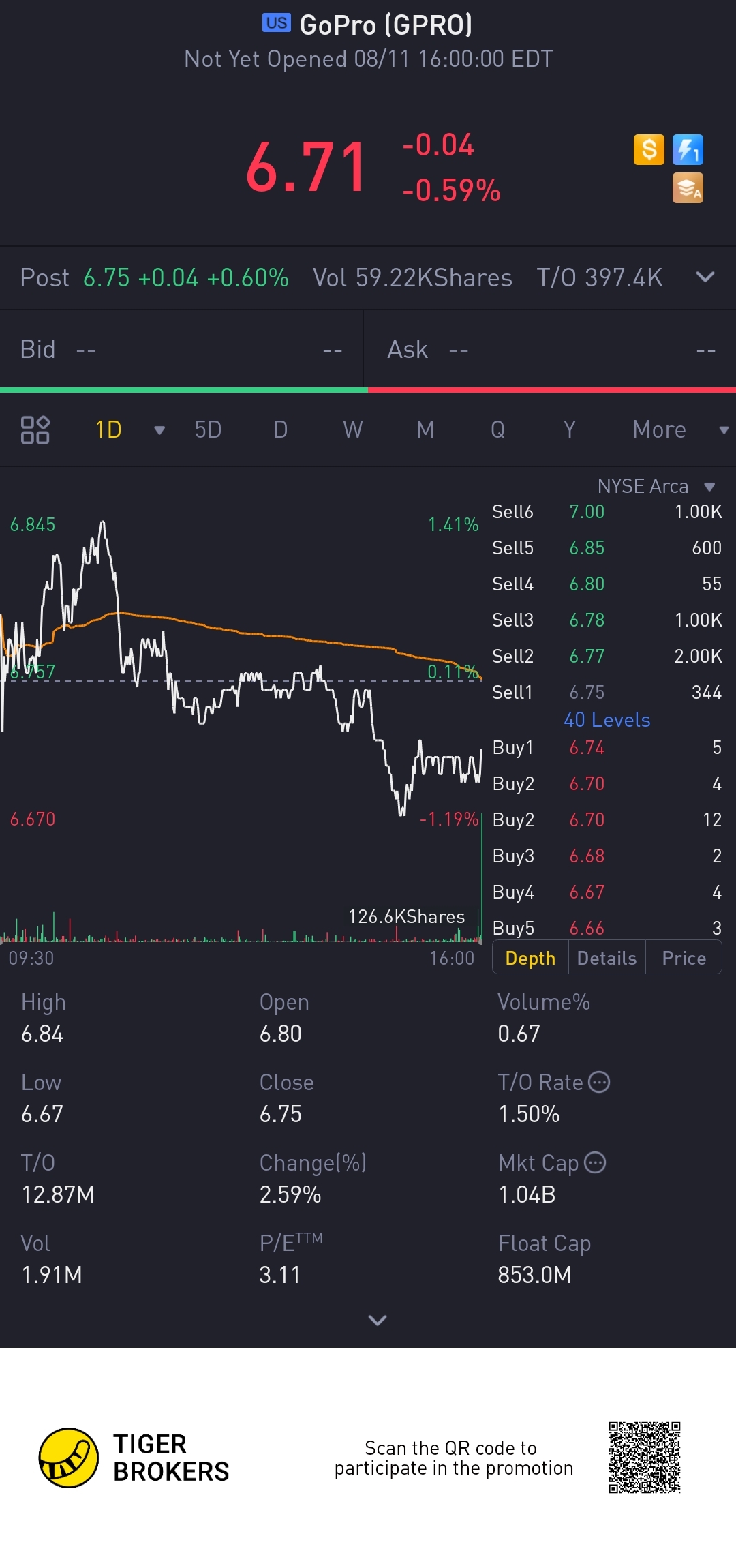Tap the Open 6.80 value

click(281, 1034)
